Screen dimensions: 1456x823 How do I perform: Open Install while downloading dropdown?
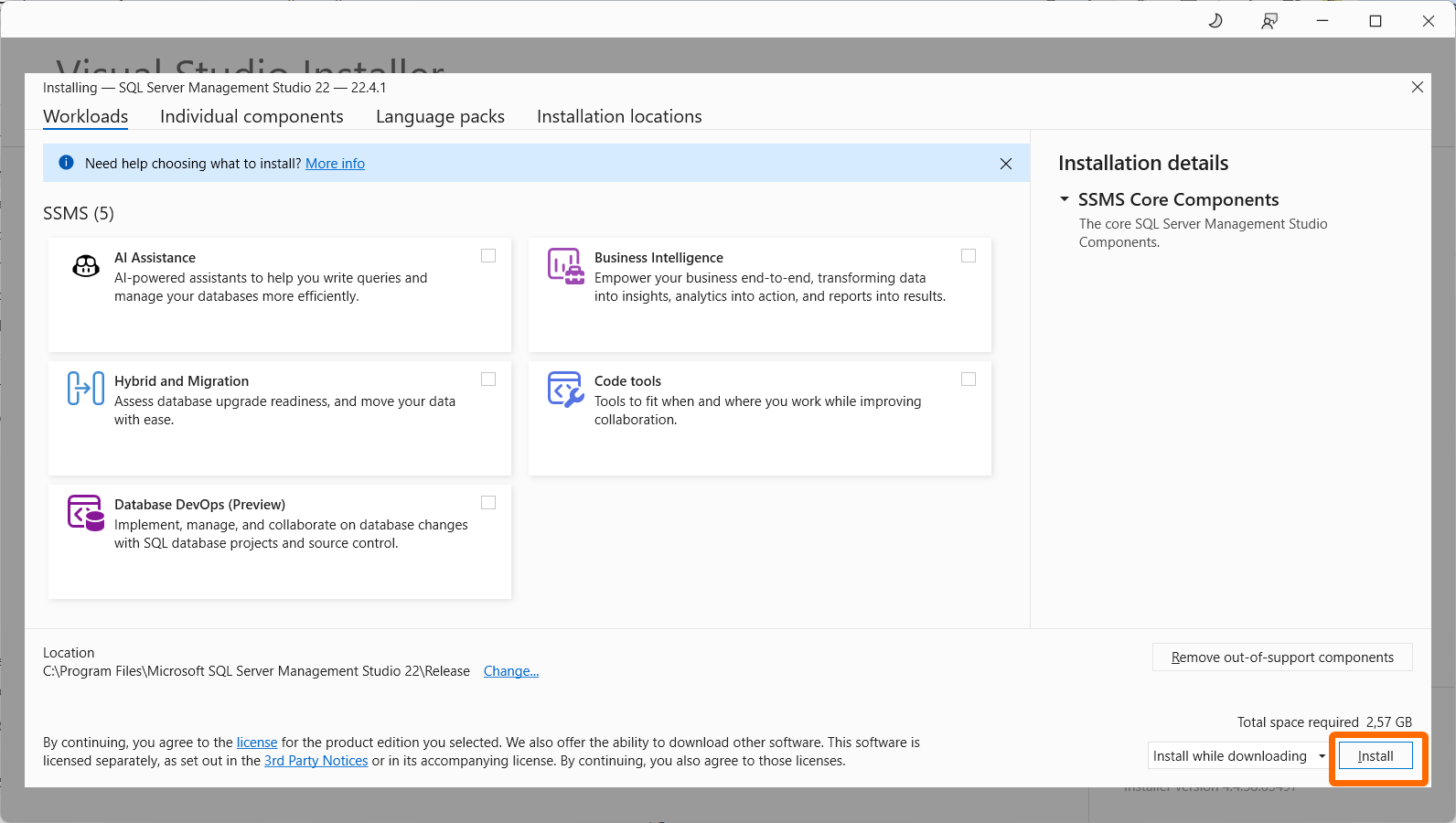tap(1322, 756)
